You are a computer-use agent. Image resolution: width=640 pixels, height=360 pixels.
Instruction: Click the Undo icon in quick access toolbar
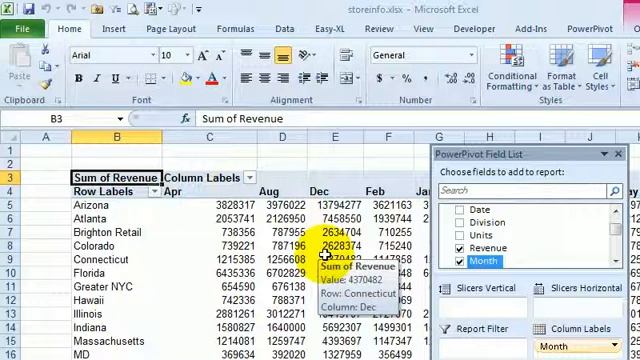[45, 9]
